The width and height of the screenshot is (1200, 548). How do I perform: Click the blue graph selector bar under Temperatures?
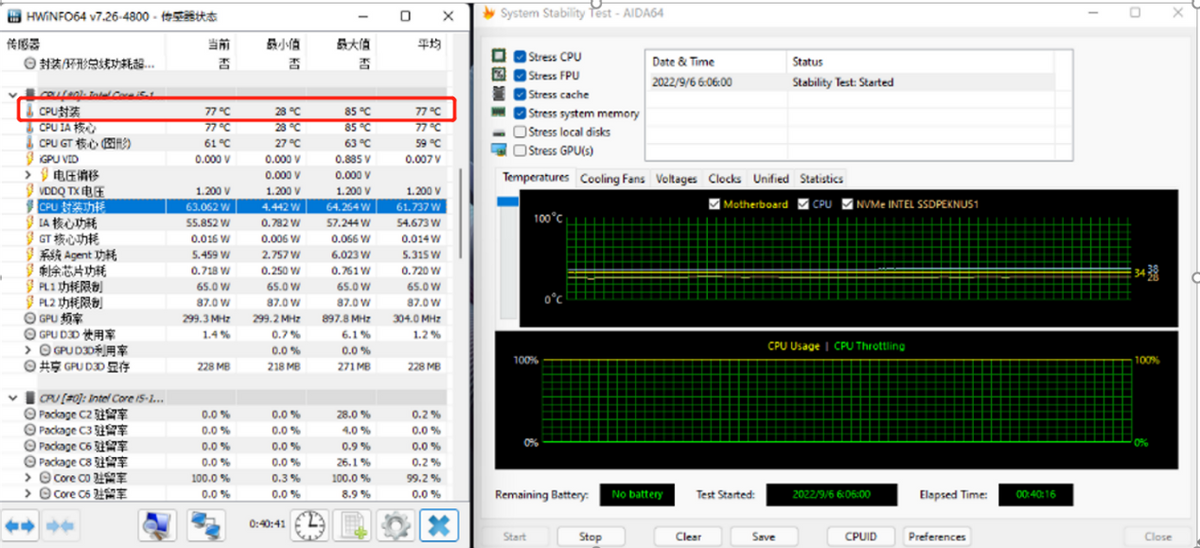509,201
